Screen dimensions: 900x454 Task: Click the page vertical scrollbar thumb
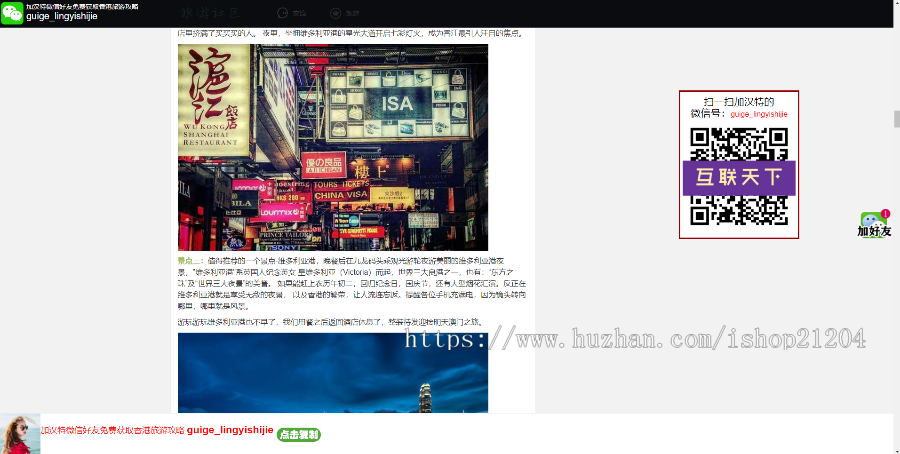pos(897,119)
